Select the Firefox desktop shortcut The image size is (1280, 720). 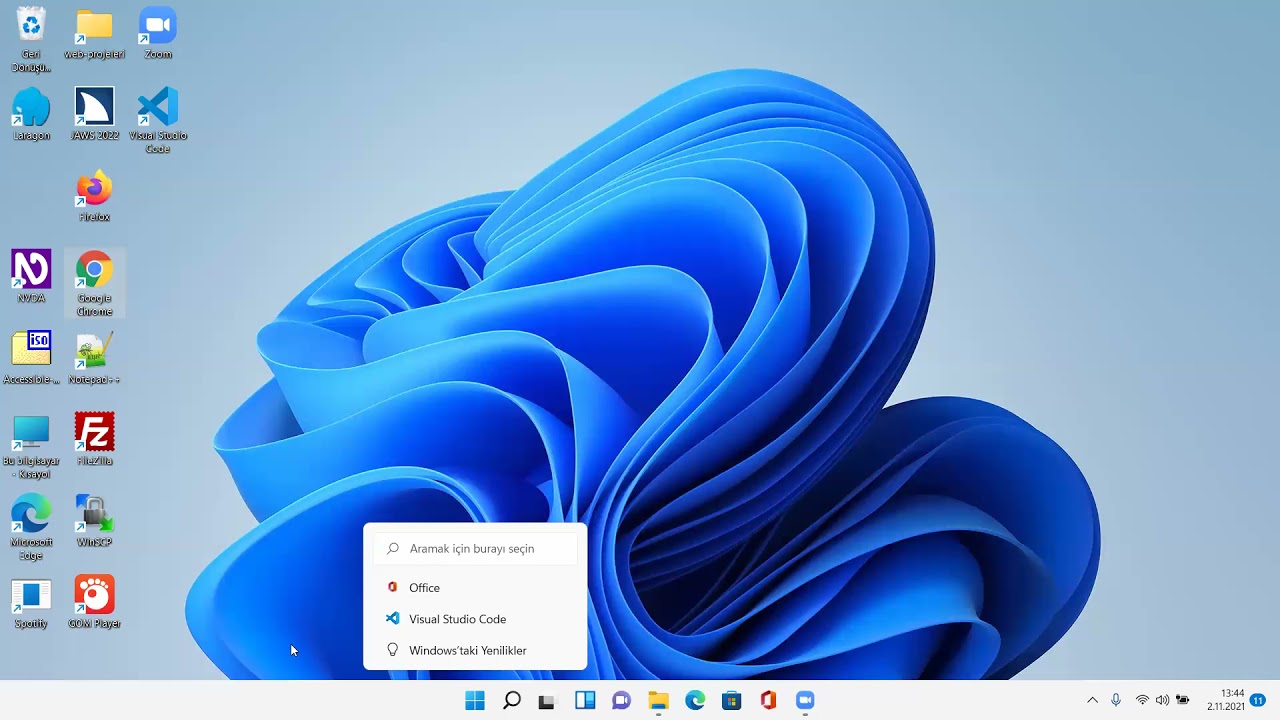[x=94, y=195]
